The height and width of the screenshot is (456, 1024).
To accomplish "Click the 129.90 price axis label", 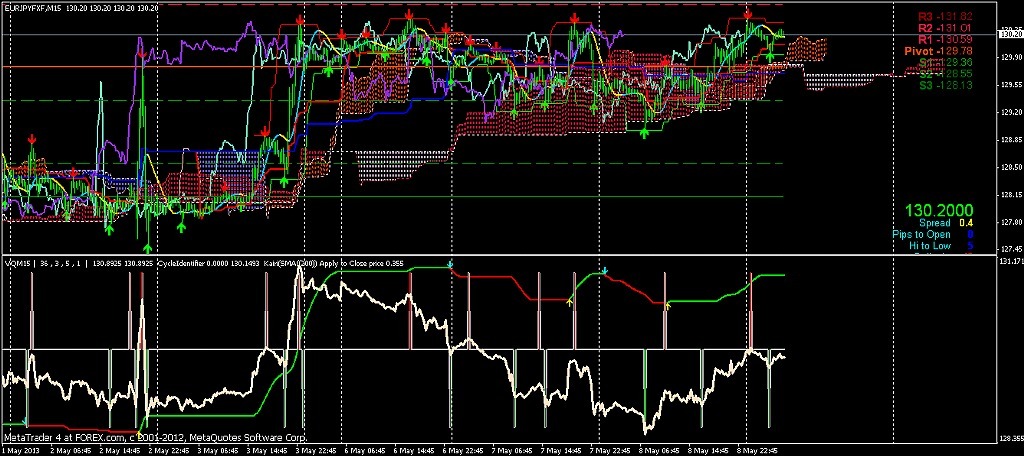I will pos(1010,57).
